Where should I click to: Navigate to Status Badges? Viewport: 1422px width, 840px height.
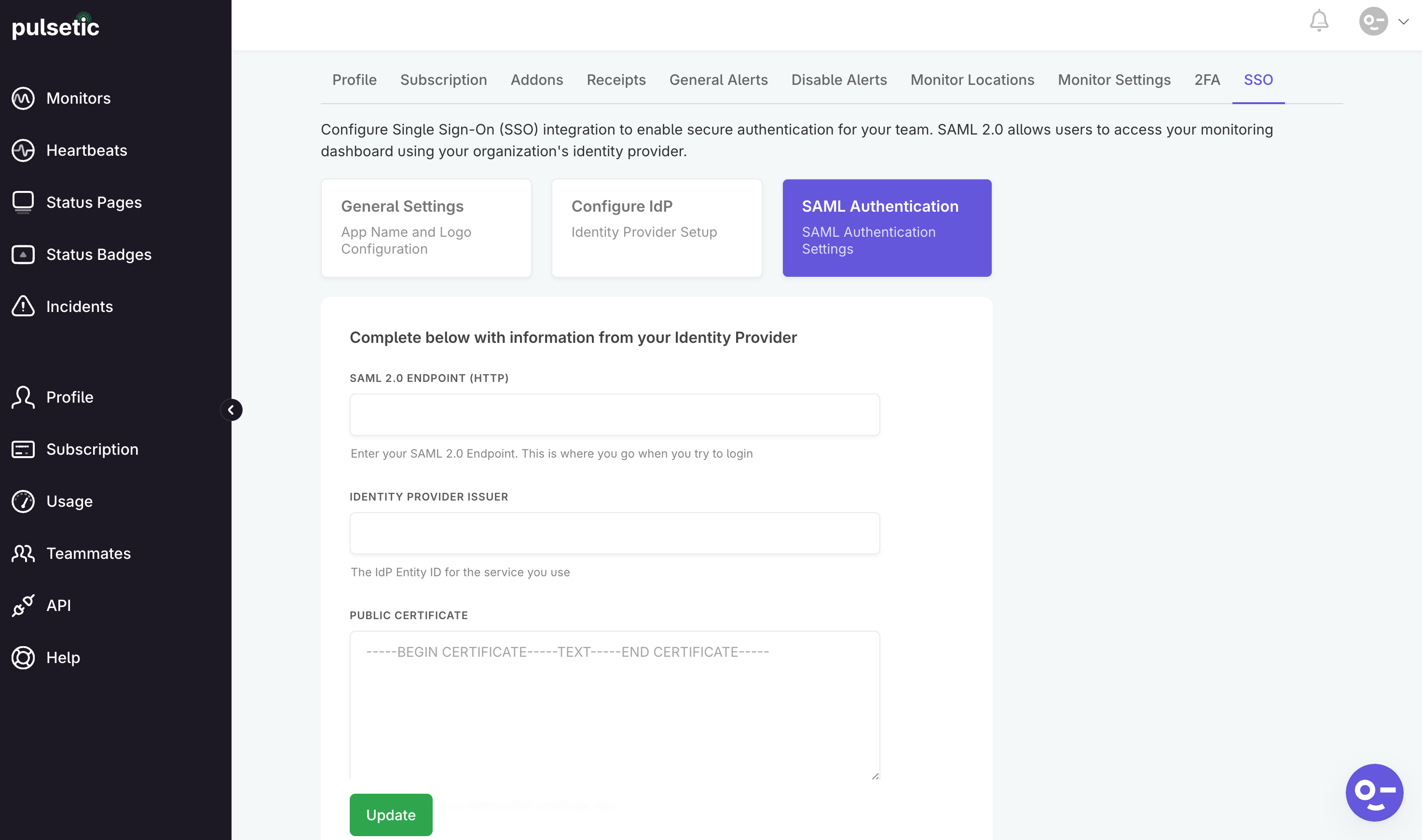(98, 254)
